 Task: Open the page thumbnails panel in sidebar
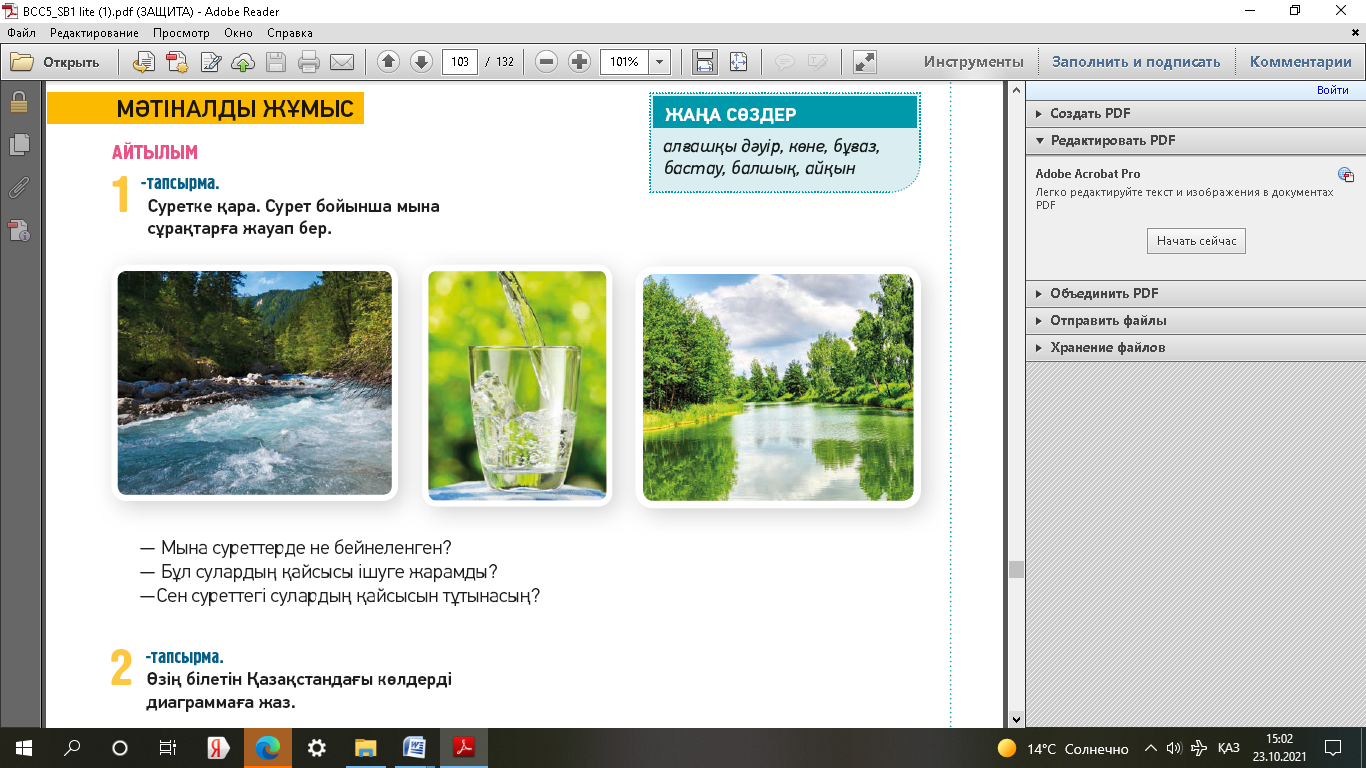click(x=19, y=144)
